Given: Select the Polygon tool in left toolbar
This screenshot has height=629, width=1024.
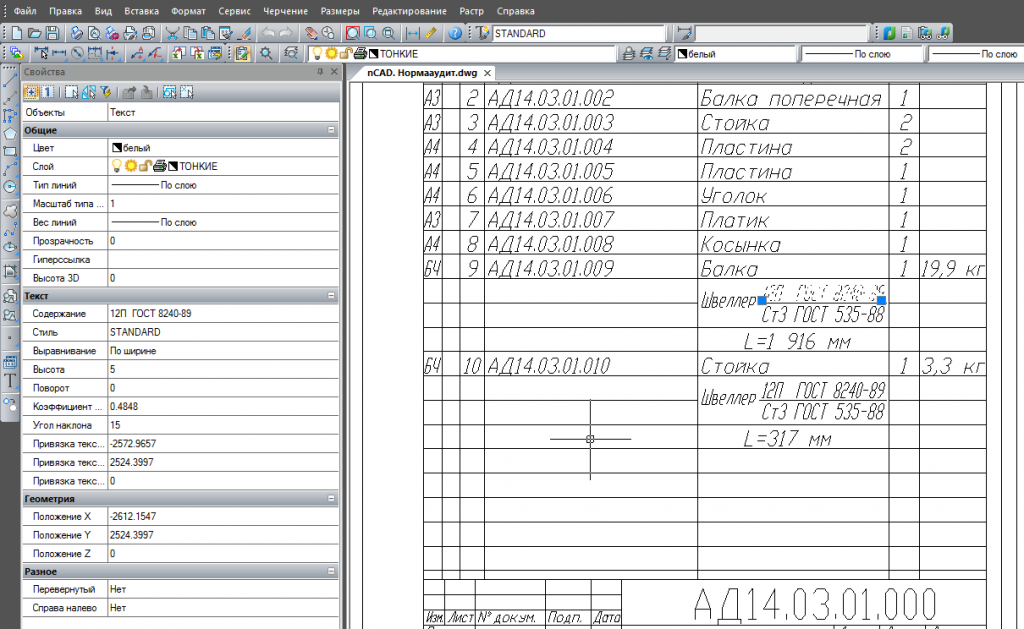Looking at the screenshot, I should pyautogui.click(x=10, y=134).
